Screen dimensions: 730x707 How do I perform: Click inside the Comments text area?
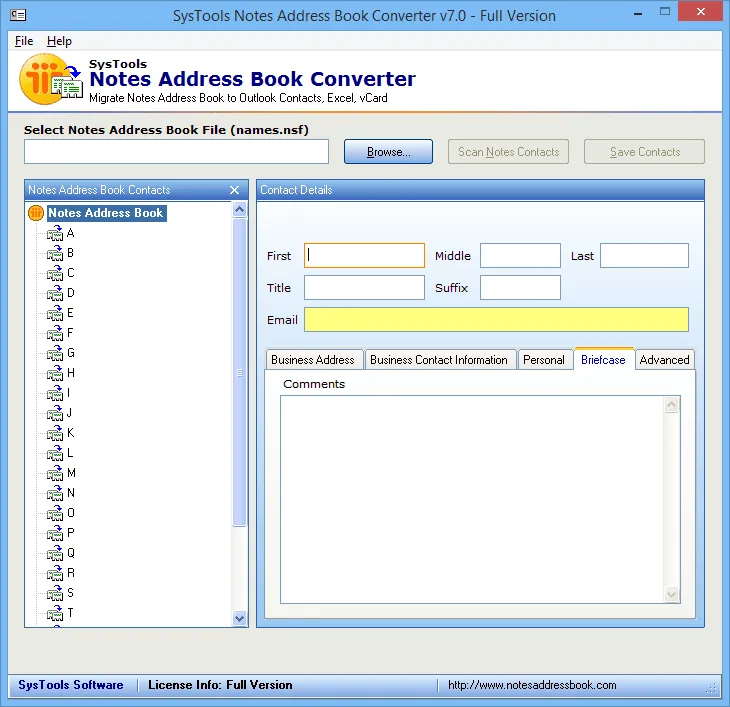click(473, 499)
